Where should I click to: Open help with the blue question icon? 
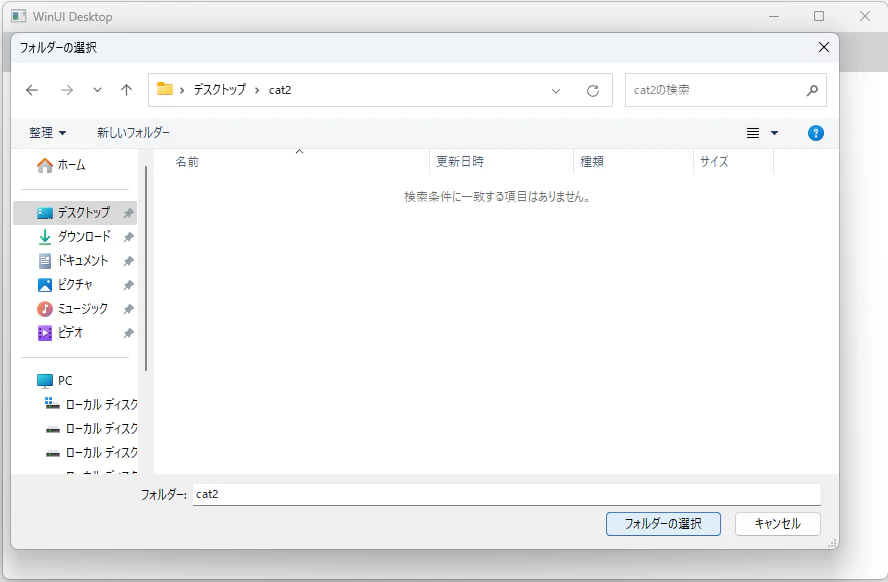click(816, 133)
